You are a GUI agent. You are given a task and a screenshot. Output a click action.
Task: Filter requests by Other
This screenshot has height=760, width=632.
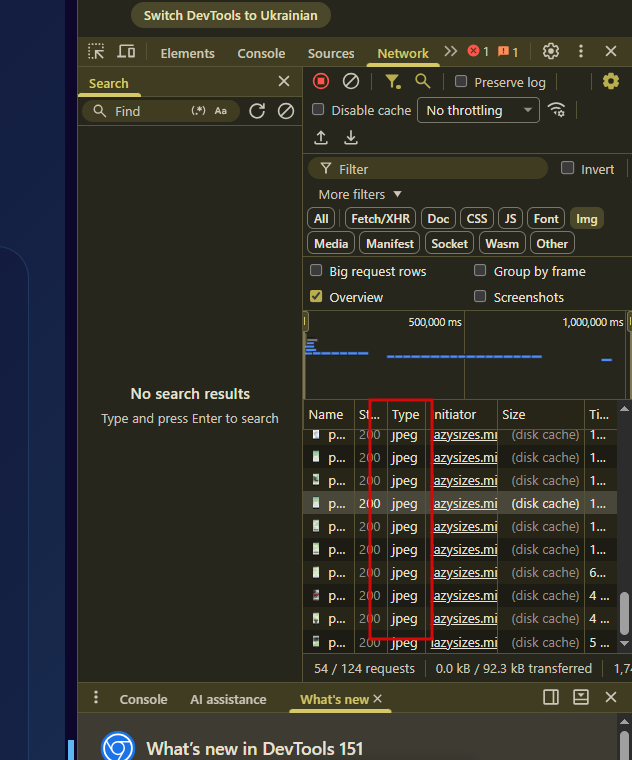point(552,243)
